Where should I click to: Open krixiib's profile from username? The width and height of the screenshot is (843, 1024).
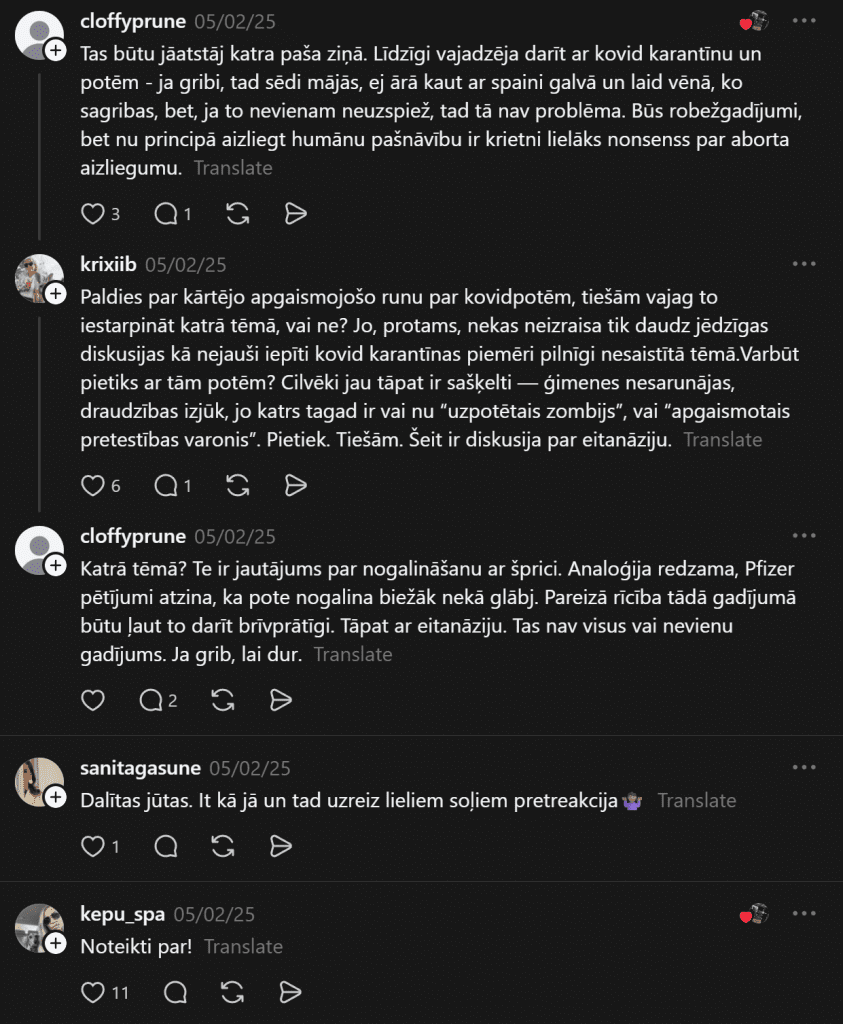coord(107,265)
